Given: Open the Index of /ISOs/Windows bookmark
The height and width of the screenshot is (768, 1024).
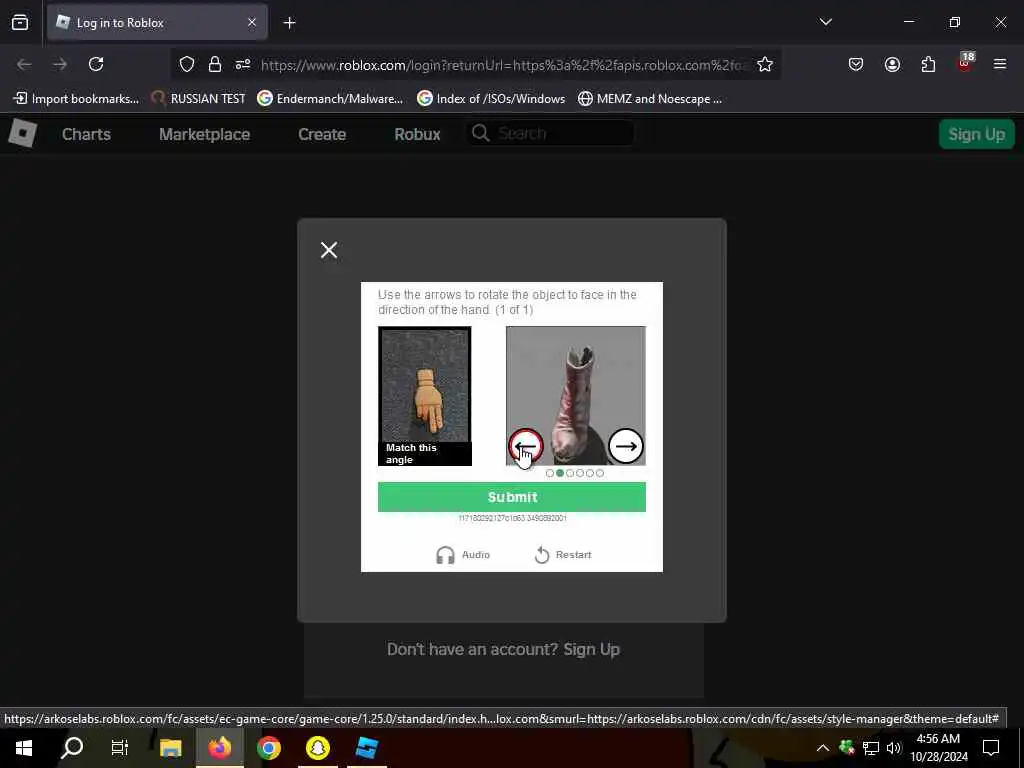Looking at the screenshot, I should pyautogui.click(x=491, y=99).
